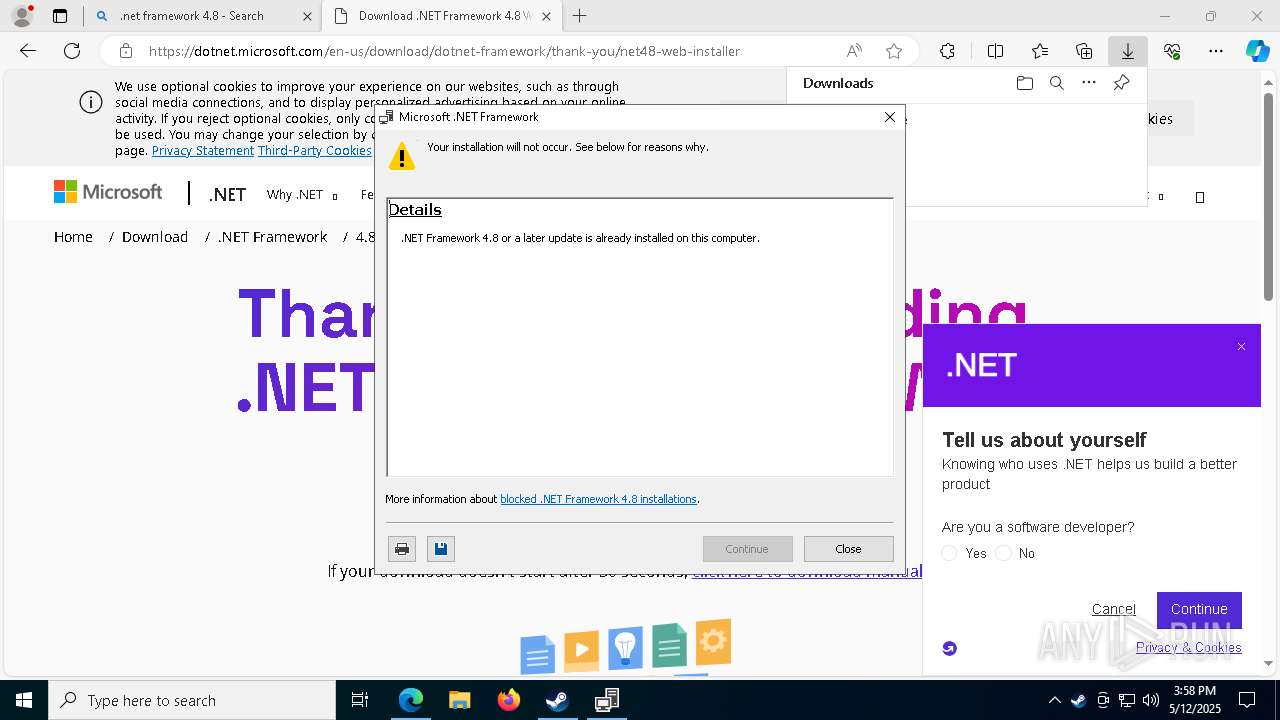
Task: View site information lock icon
Action: click(x=125, y=51)
